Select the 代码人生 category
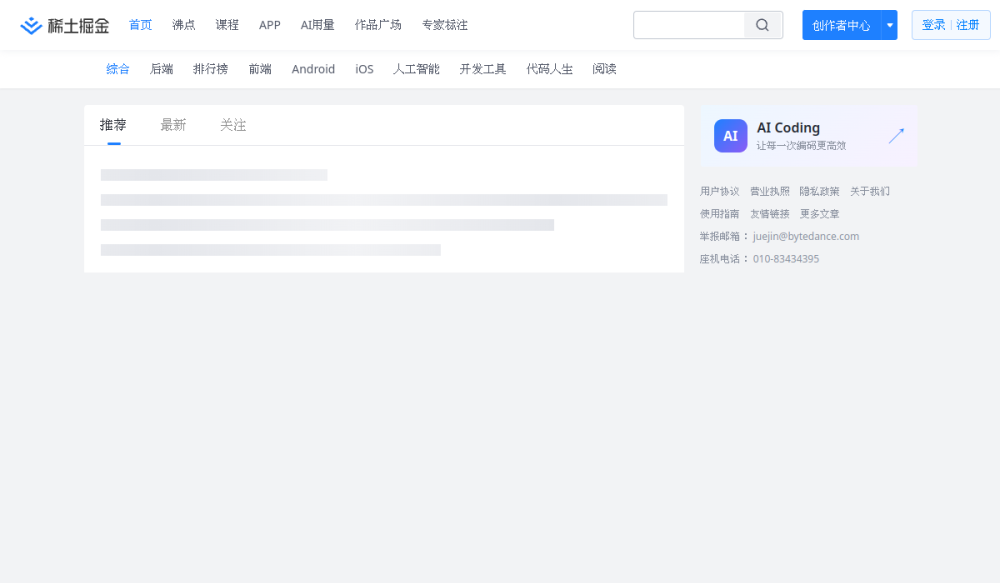Screen dimensions: 1000x583 tap(549, 69)
